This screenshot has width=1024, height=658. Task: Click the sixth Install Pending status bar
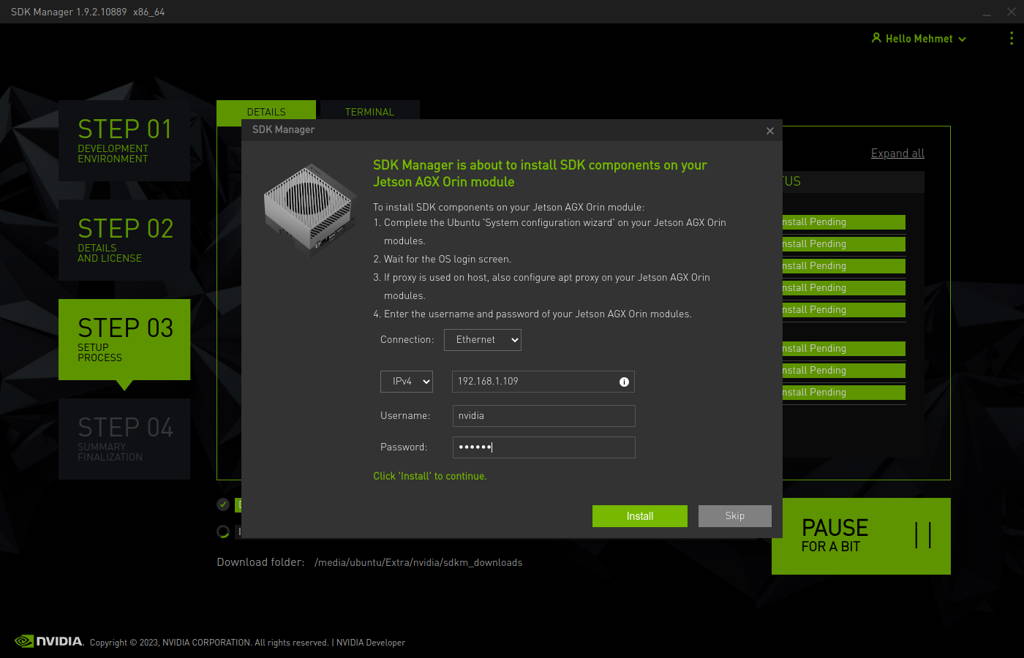click(844, 348)
